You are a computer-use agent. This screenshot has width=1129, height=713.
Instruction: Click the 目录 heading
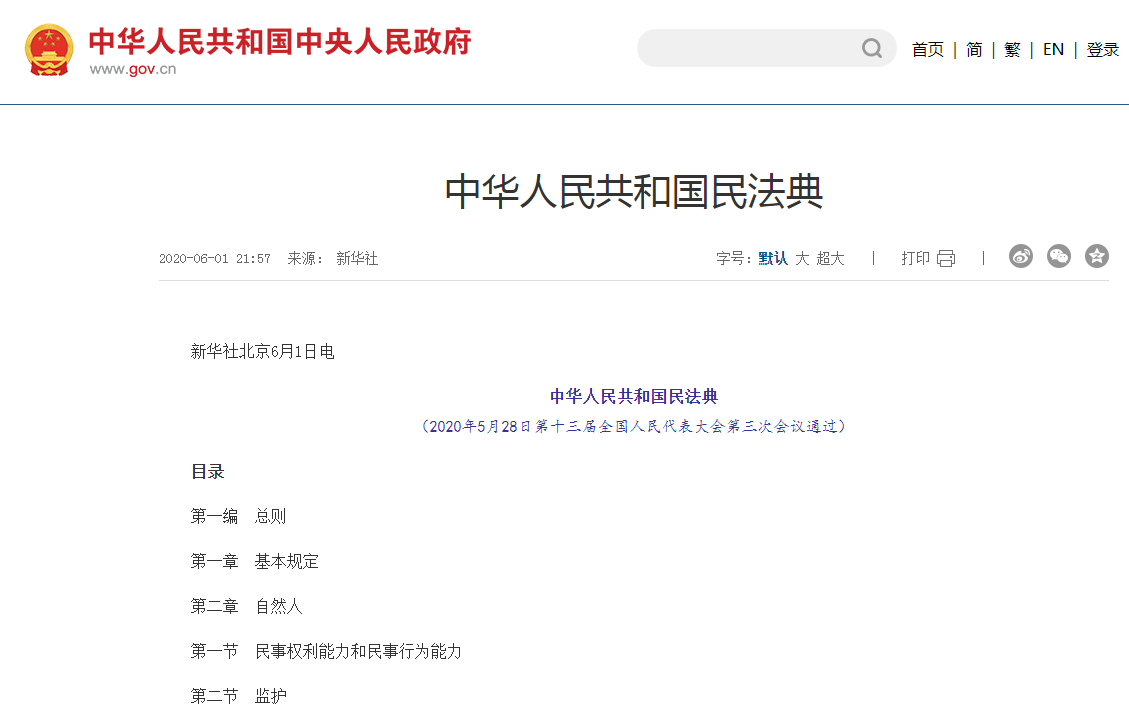click(207, 472)
